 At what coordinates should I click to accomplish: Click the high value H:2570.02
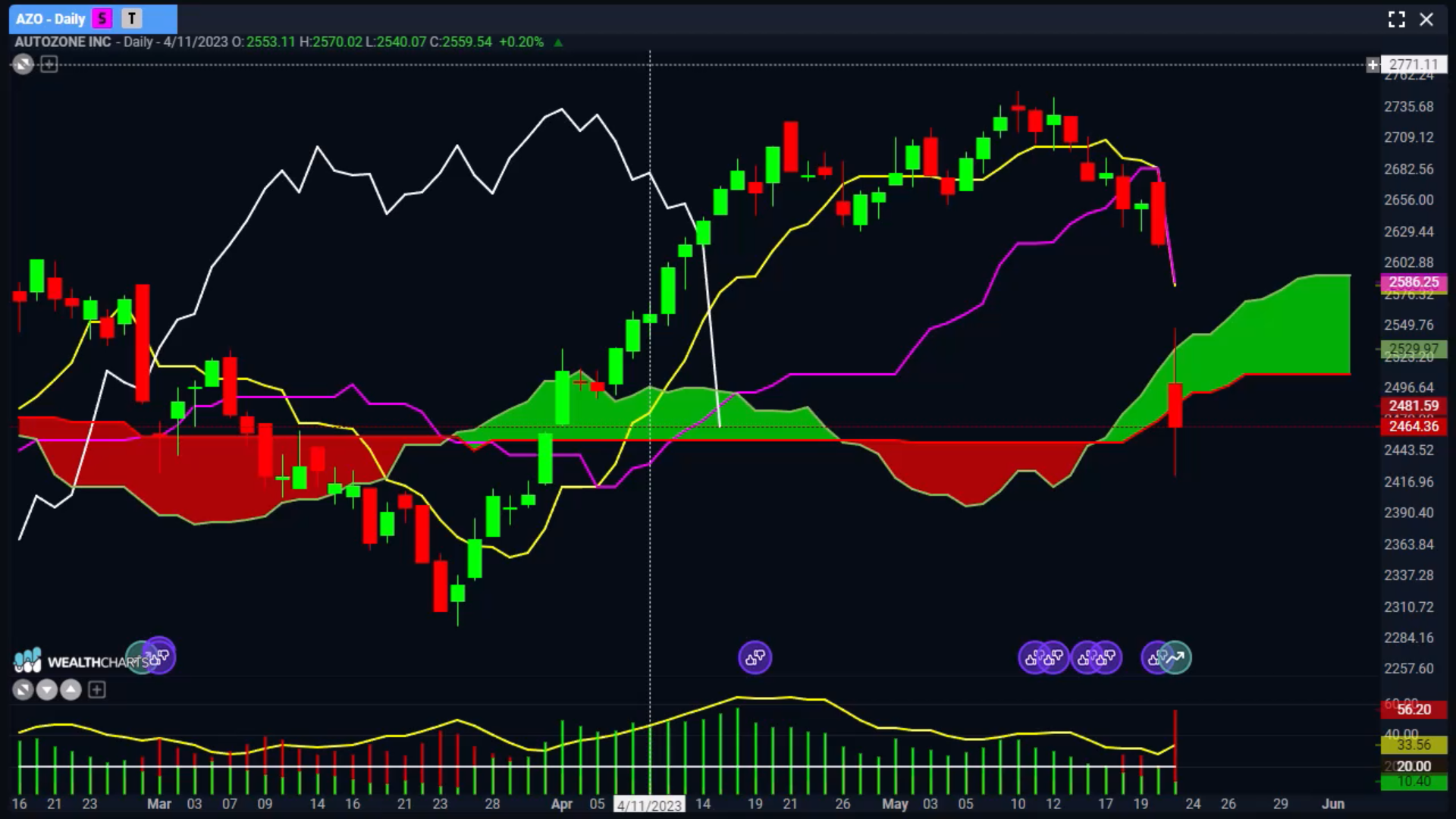[x=331, y=42]
